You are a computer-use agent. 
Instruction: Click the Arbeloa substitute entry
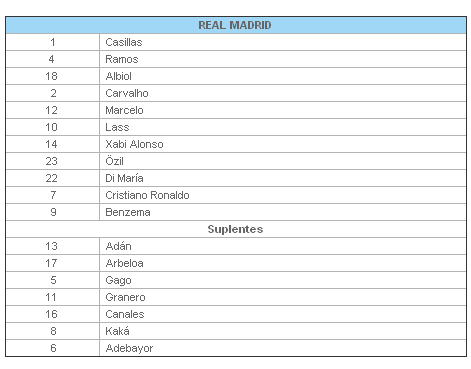point(124,263)
